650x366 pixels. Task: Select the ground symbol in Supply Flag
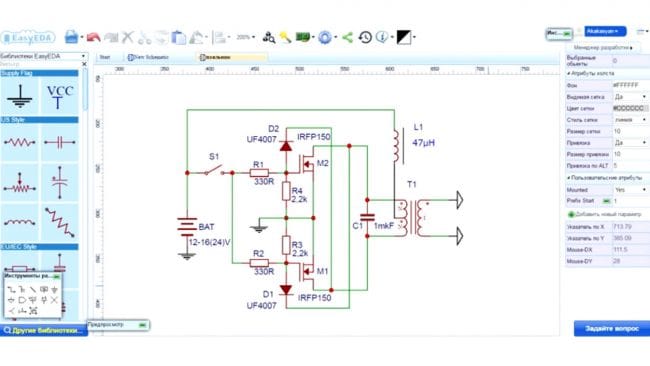(x=20, y=96)
